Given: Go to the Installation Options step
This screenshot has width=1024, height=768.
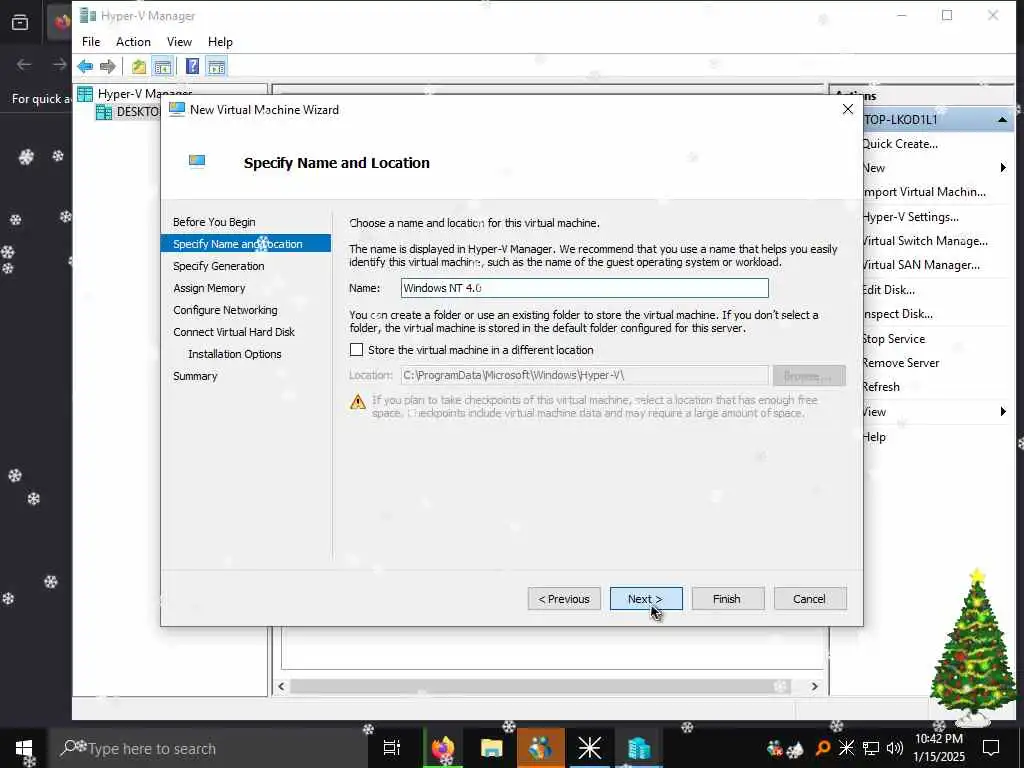Looking at the screenshot, I should point(234,354).
